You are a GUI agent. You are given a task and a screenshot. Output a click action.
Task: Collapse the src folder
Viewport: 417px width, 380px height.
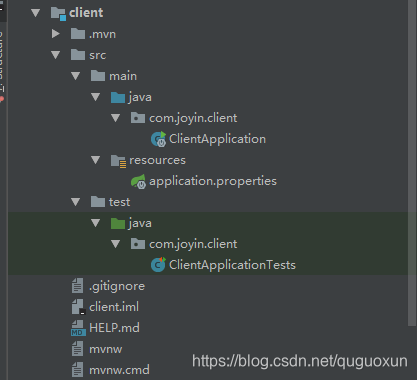[55, 55]
